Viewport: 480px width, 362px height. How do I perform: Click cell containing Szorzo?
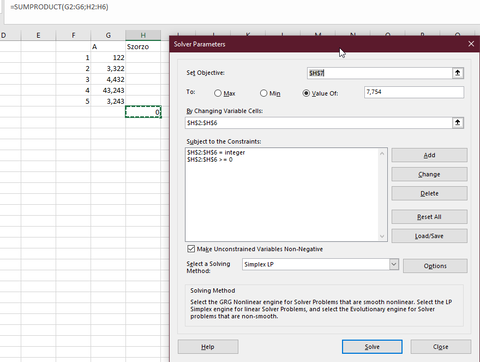(143, 47)
